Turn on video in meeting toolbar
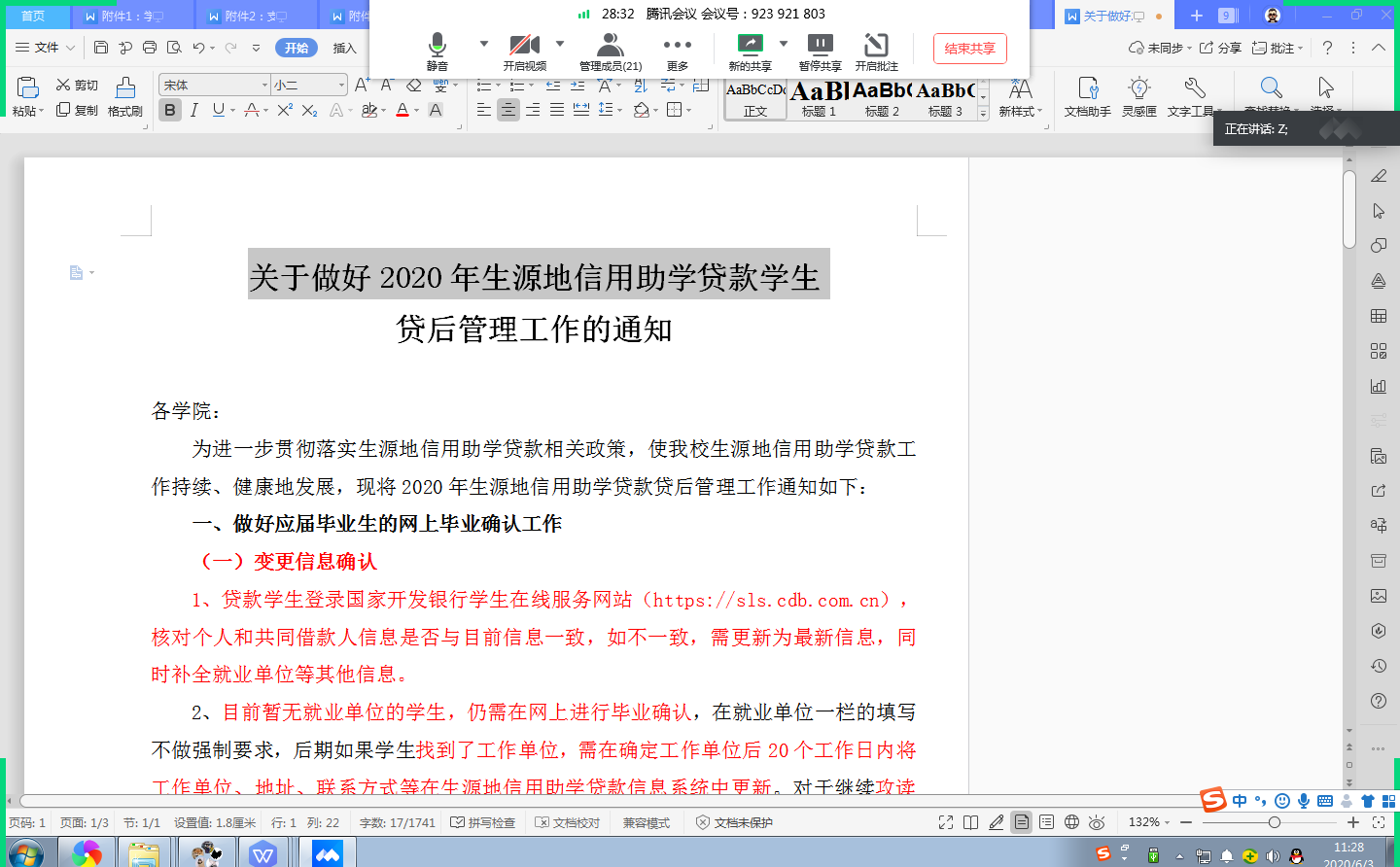The width and height of the screenshot is (1400, 867). pos(524,51)
